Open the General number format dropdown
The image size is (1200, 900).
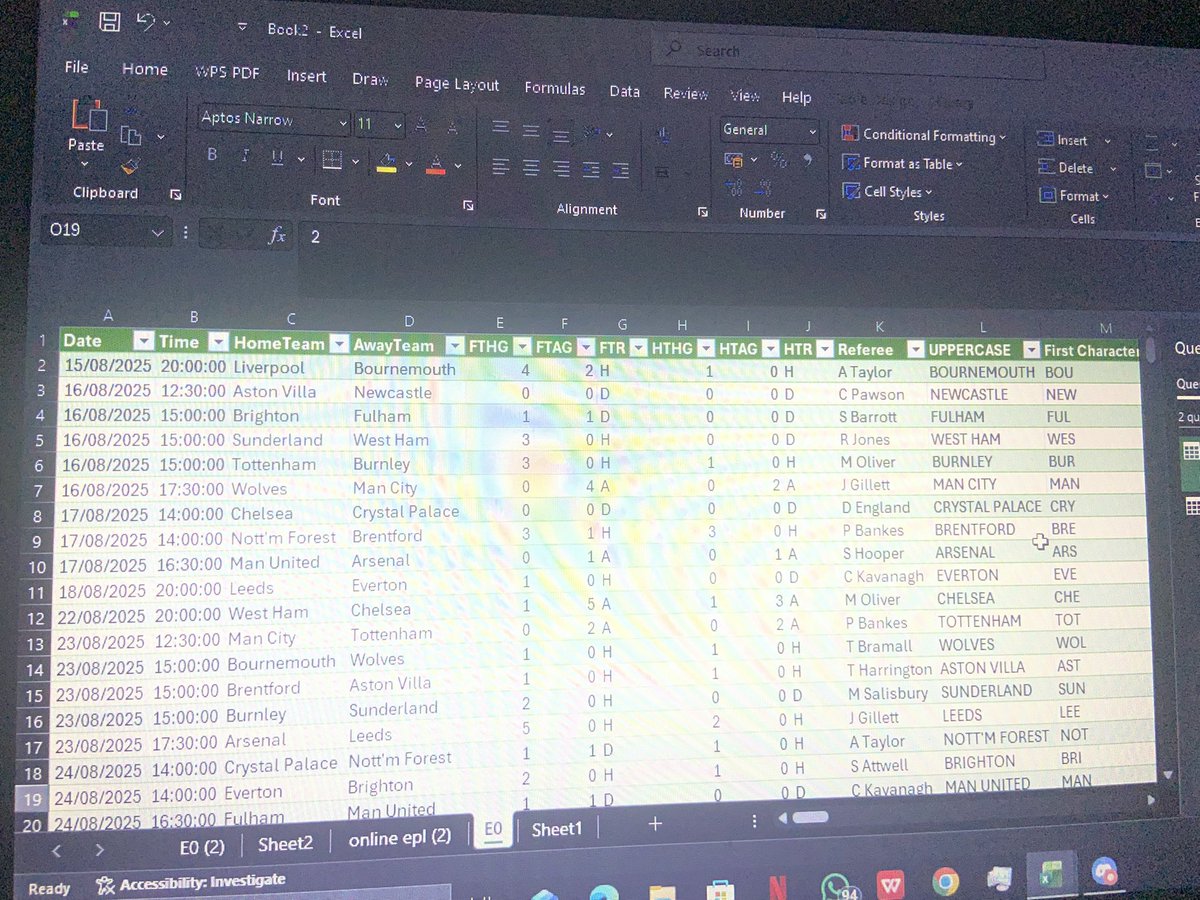[812, 132]
